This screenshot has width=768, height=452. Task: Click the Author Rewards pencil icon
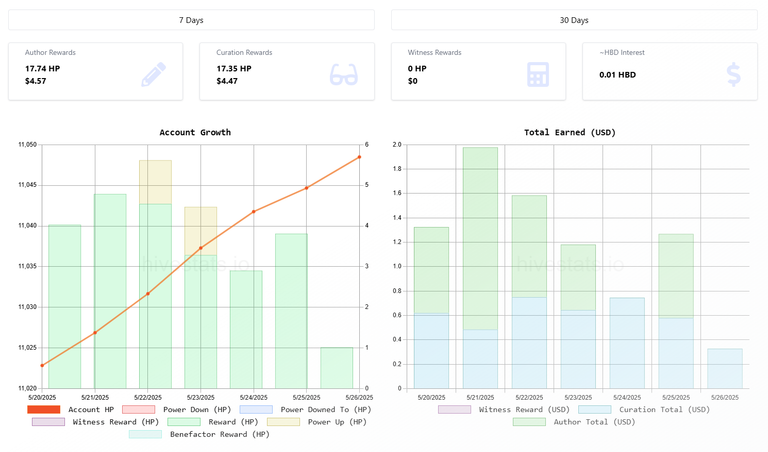click(x=154, y=74)
